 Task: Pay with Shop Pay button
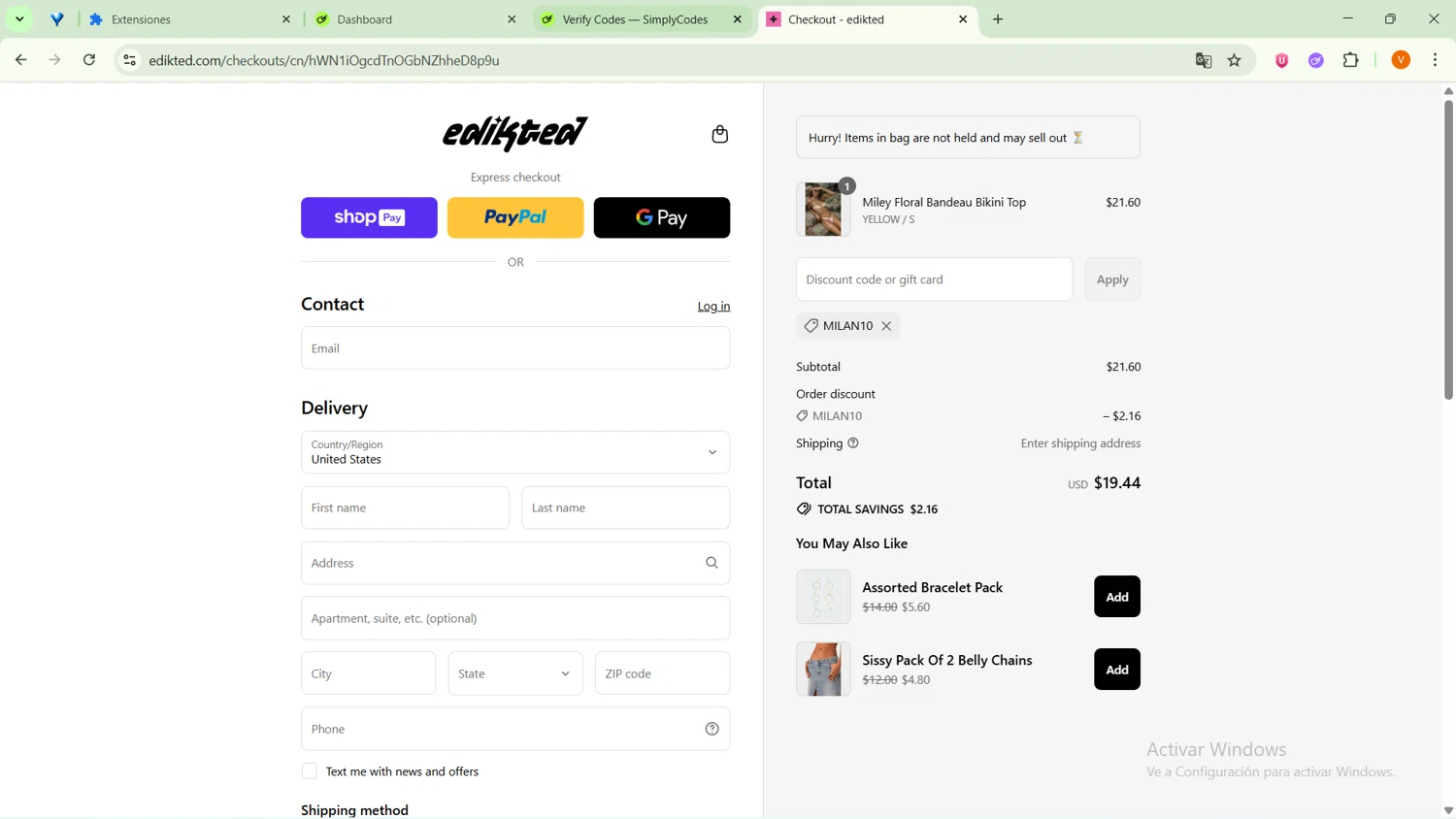click(x=369, y=217)
